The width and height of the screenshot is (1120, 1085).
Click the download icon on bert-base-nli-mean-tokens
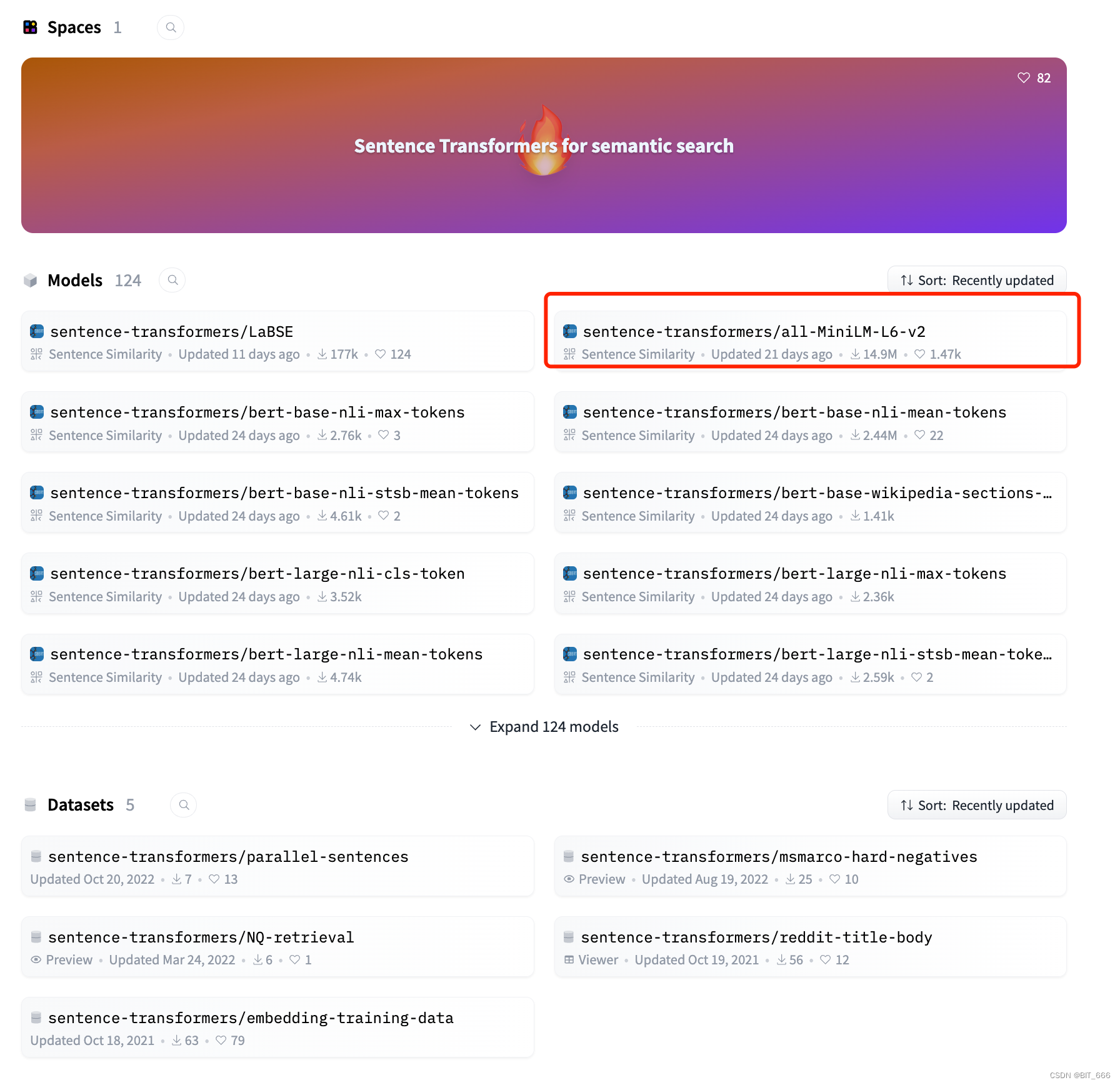click(854, 435)
